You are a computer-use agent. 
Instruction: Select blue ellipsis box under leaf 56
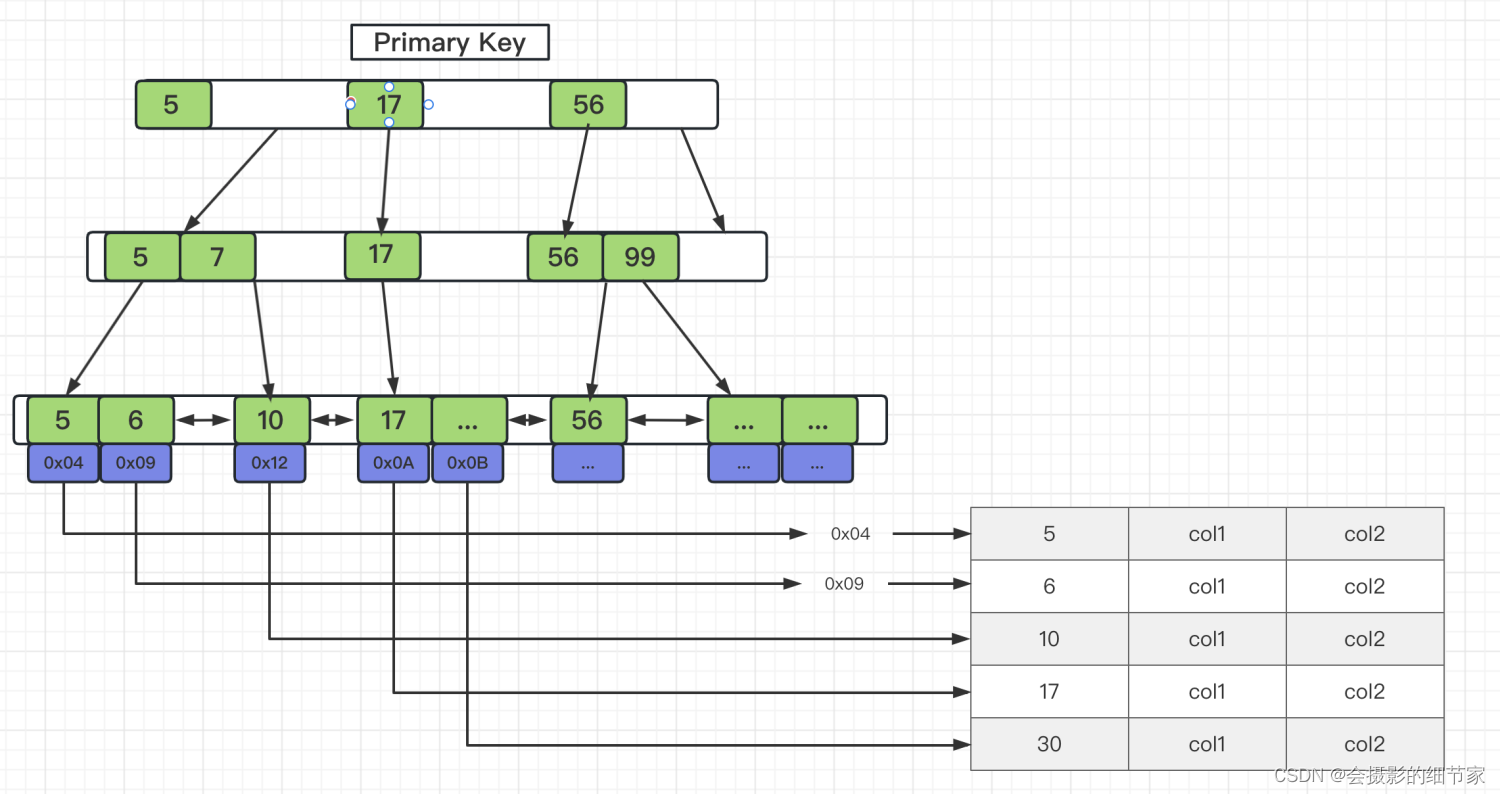click(x=588, y=463)
